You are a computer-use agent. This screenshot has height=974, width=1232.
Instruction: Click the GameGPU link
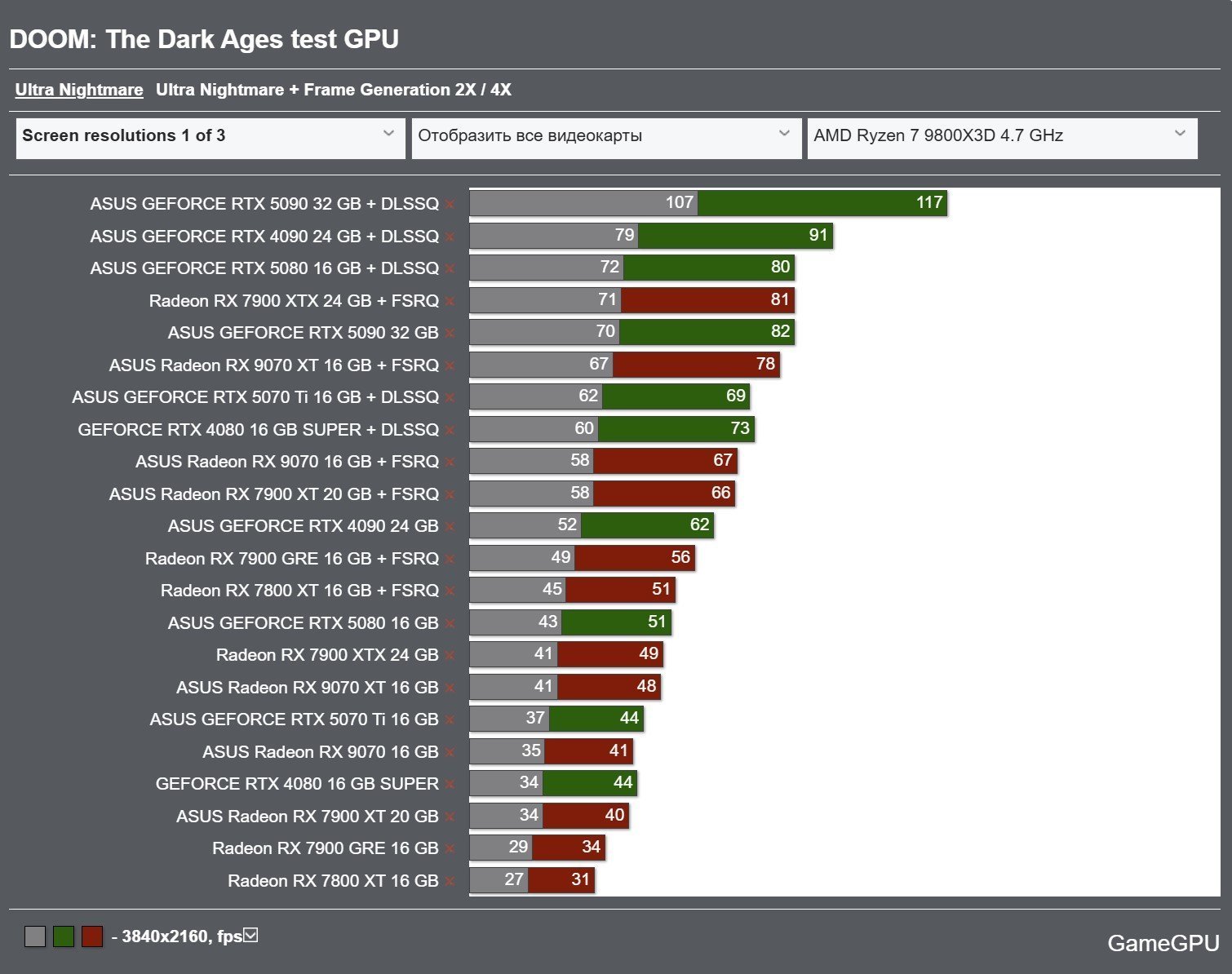(1163, 943)
